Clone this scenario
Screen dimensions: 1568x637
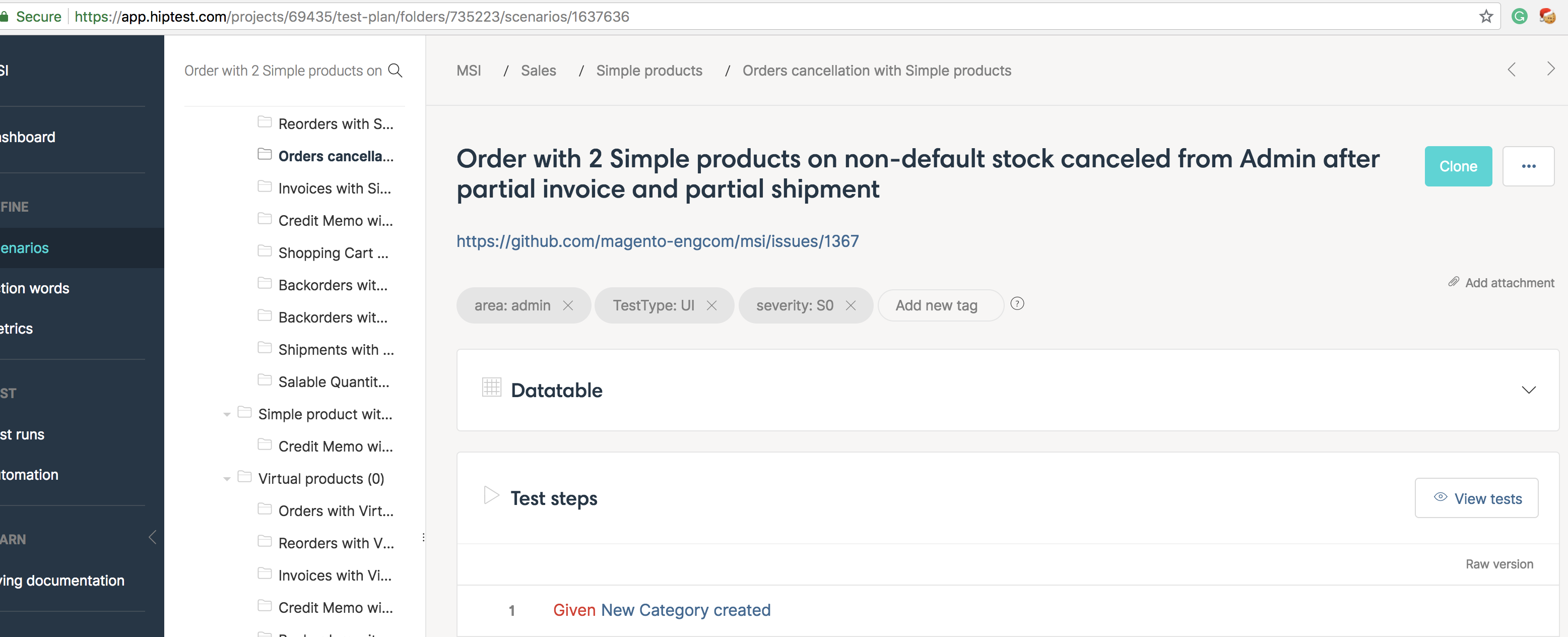tap(1458, 166)
